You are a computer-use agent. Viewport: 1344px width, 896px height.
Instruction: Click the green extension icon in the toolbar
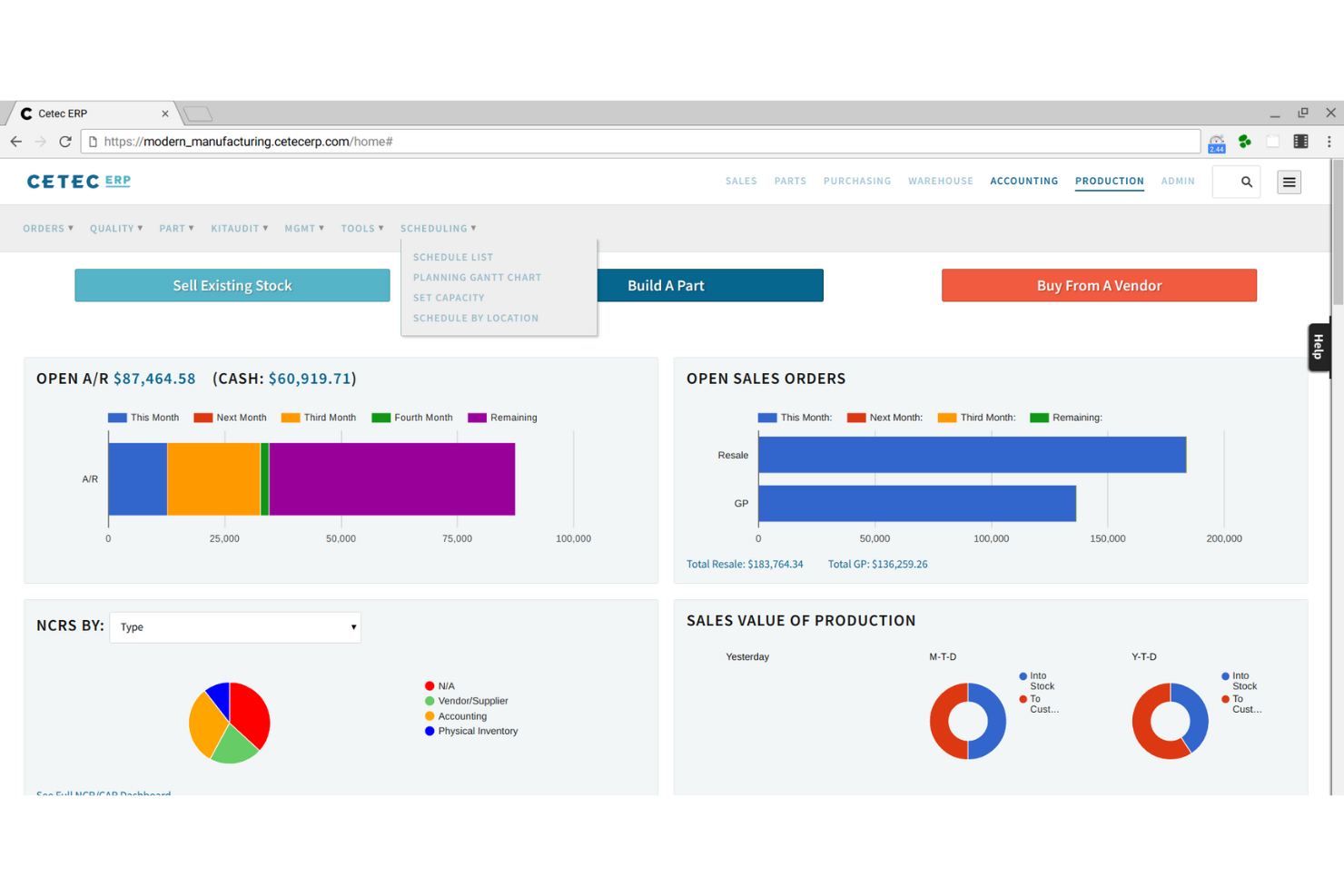pyautogui.click(x=1244, y=142)
